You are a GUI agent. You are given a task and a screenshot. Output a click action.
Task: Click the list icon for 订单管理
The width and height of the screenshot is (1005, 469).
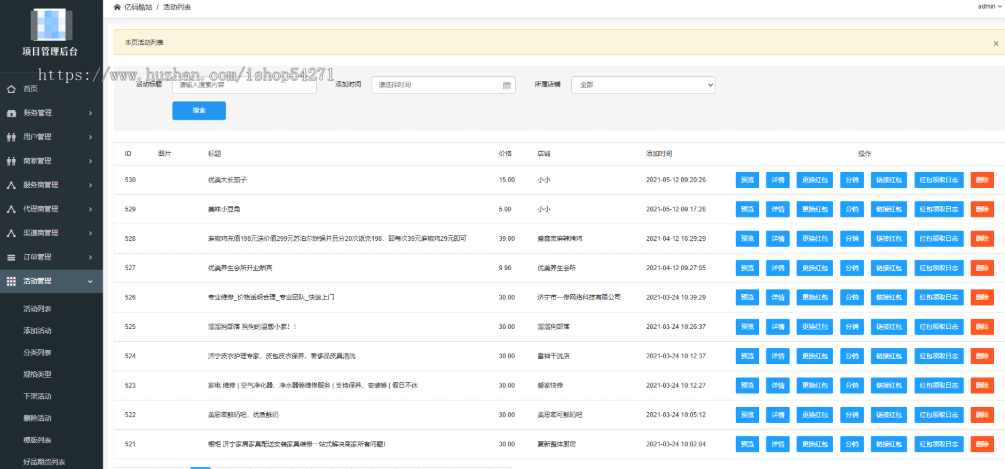[11, 257]
